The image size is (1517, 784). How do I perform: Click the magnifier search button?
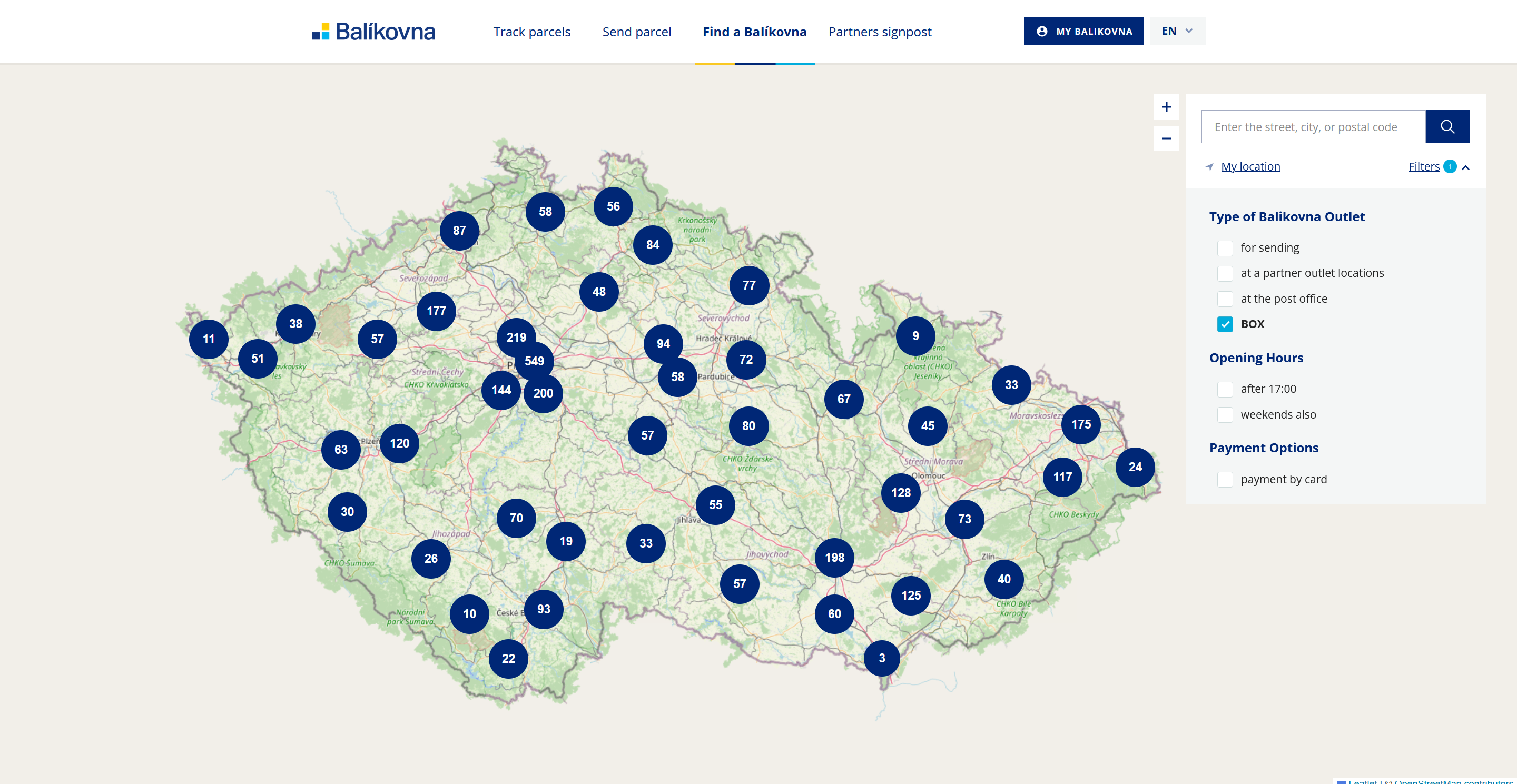[1447, 126]
